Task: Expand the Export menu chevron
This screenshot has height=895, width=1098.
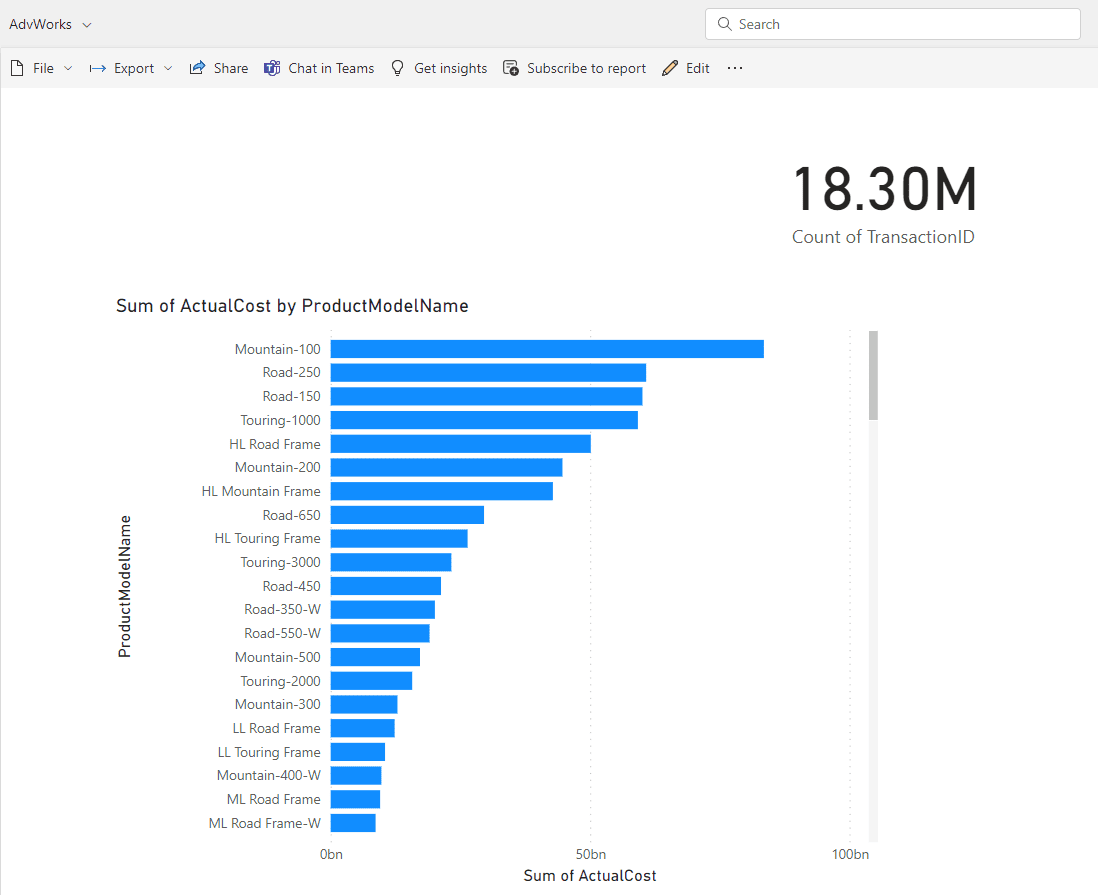Action: point(168,68)
